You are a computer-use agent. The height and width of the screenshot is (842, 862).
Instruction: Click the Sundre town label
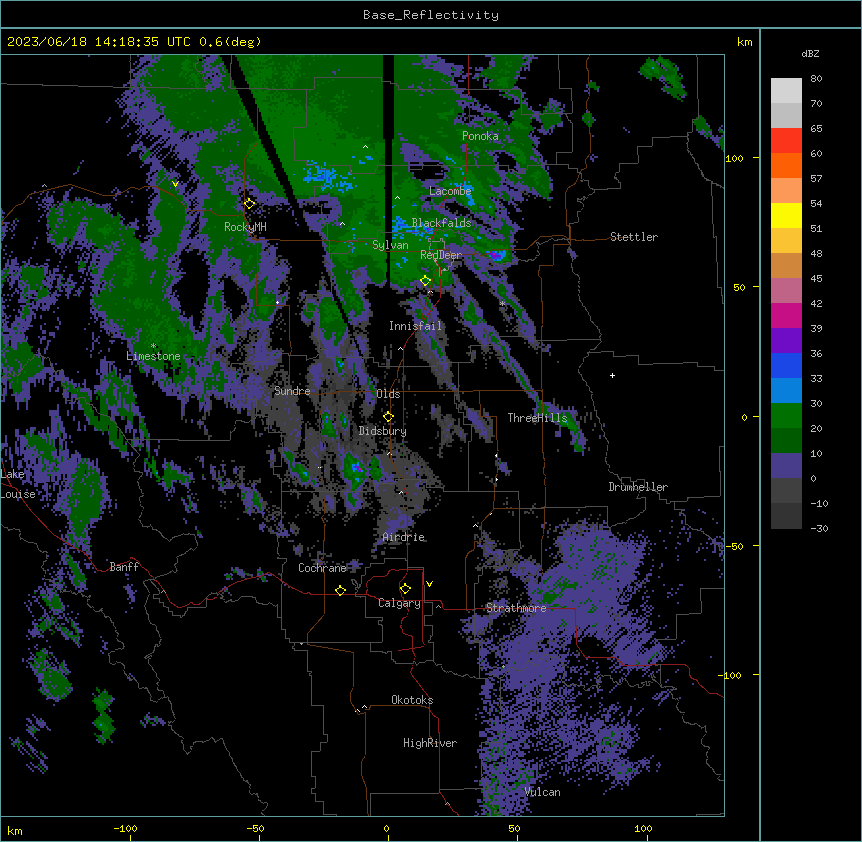(292, 391)
